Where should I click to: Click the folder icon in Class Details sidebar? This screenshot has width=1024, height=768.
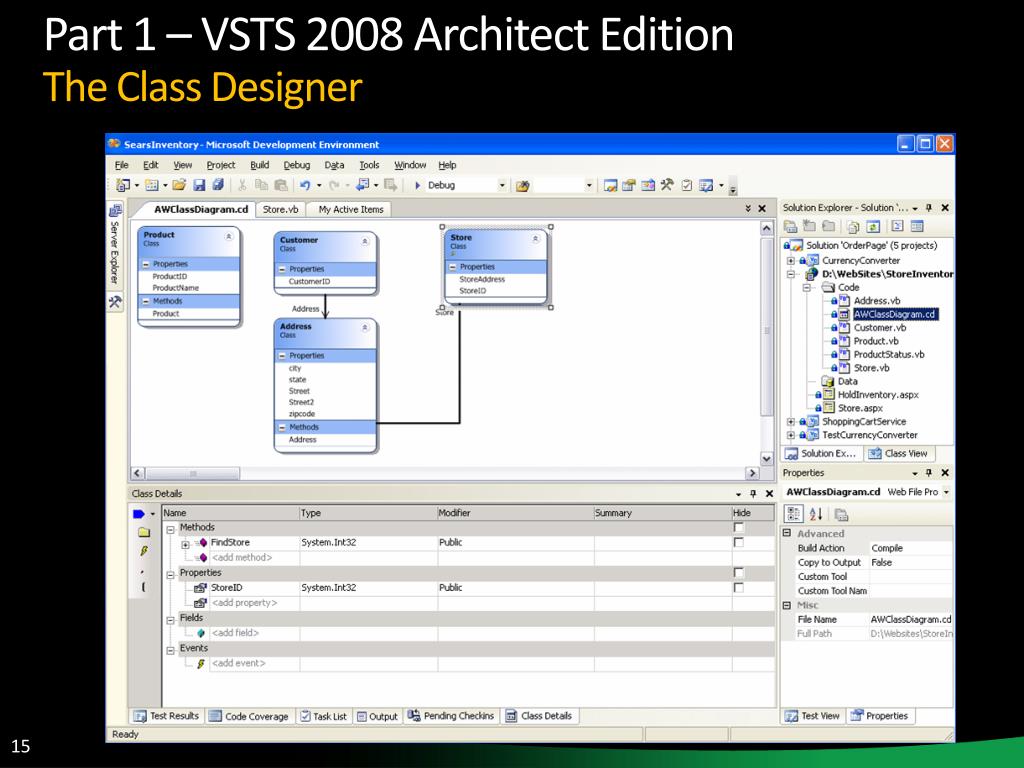pyautogui.click(x=144, y=532)
